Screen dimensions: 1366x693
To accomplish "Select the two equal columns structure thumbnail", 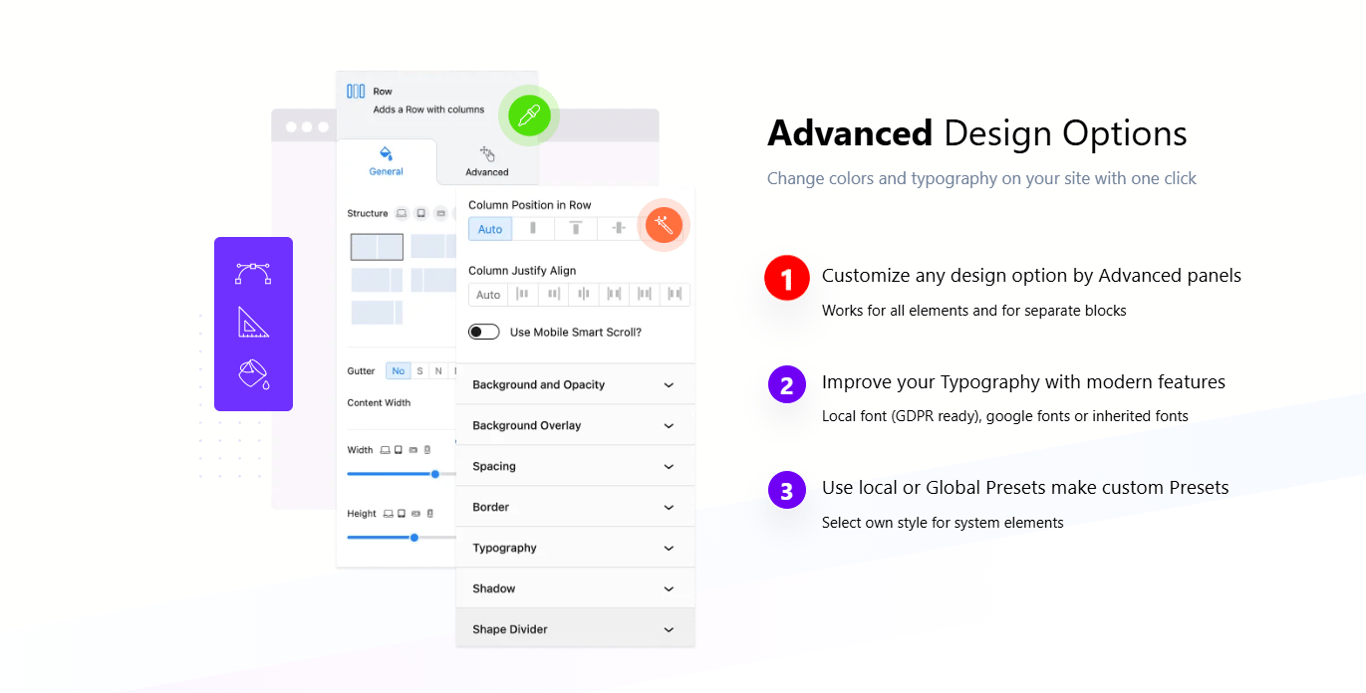I will click(377, 247).
